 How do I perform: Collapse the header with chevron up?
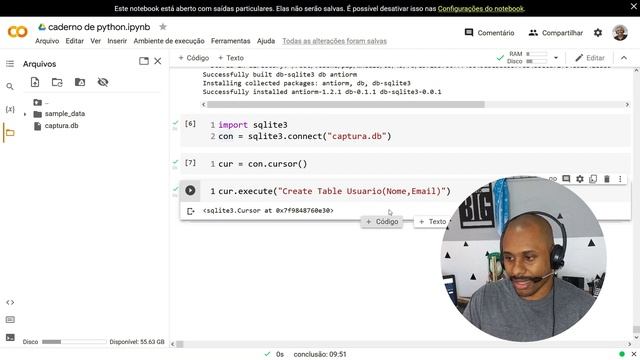pos(624,58)
